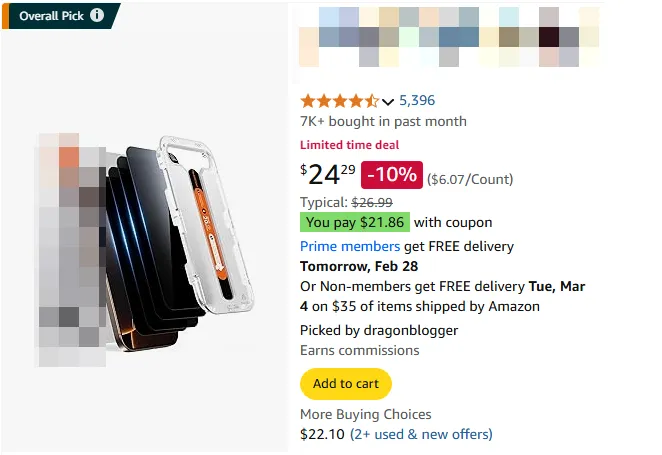The image size is (662, 455).
Task: Open the 5,396 ratings link
Action: [417, 100]
